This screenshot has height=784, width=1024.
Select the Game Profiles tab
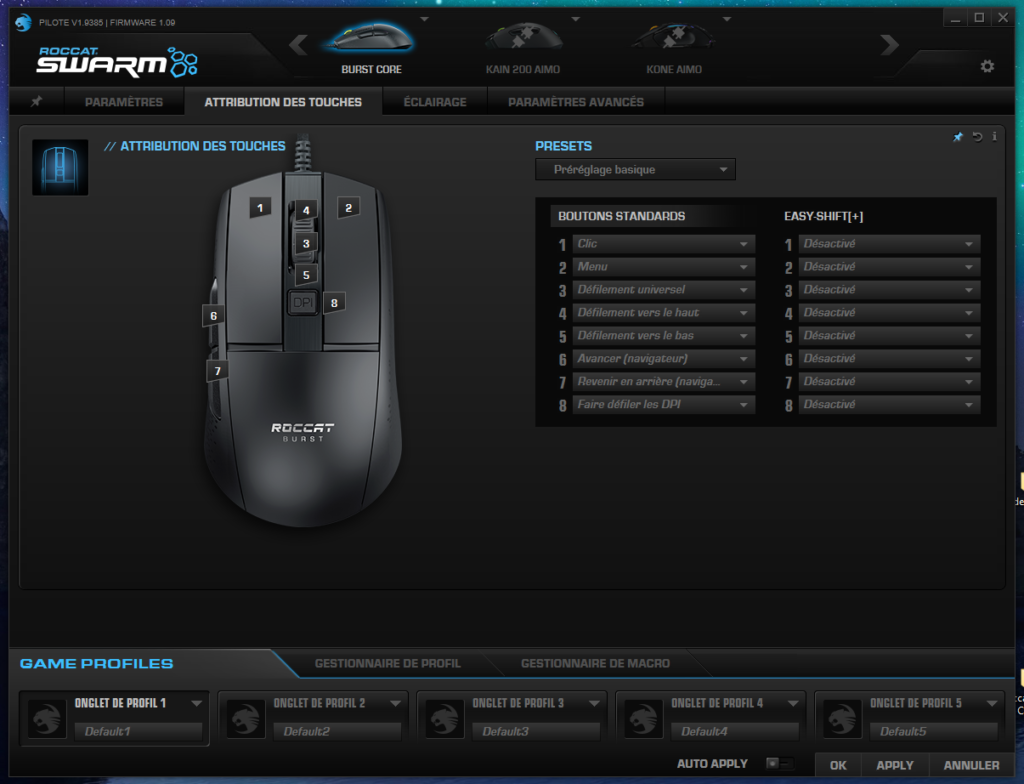click(97, 663)
